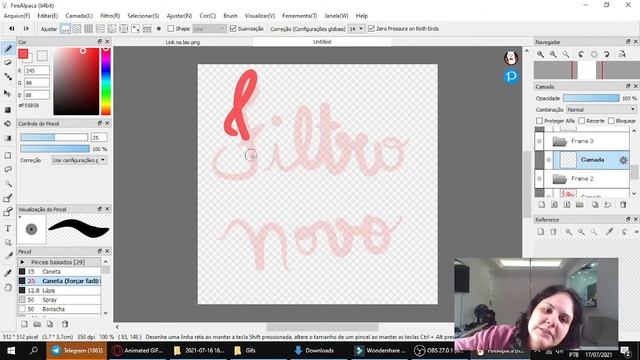Select the Spray brush
The image size is (640, 360).
[x=60, y=300]
